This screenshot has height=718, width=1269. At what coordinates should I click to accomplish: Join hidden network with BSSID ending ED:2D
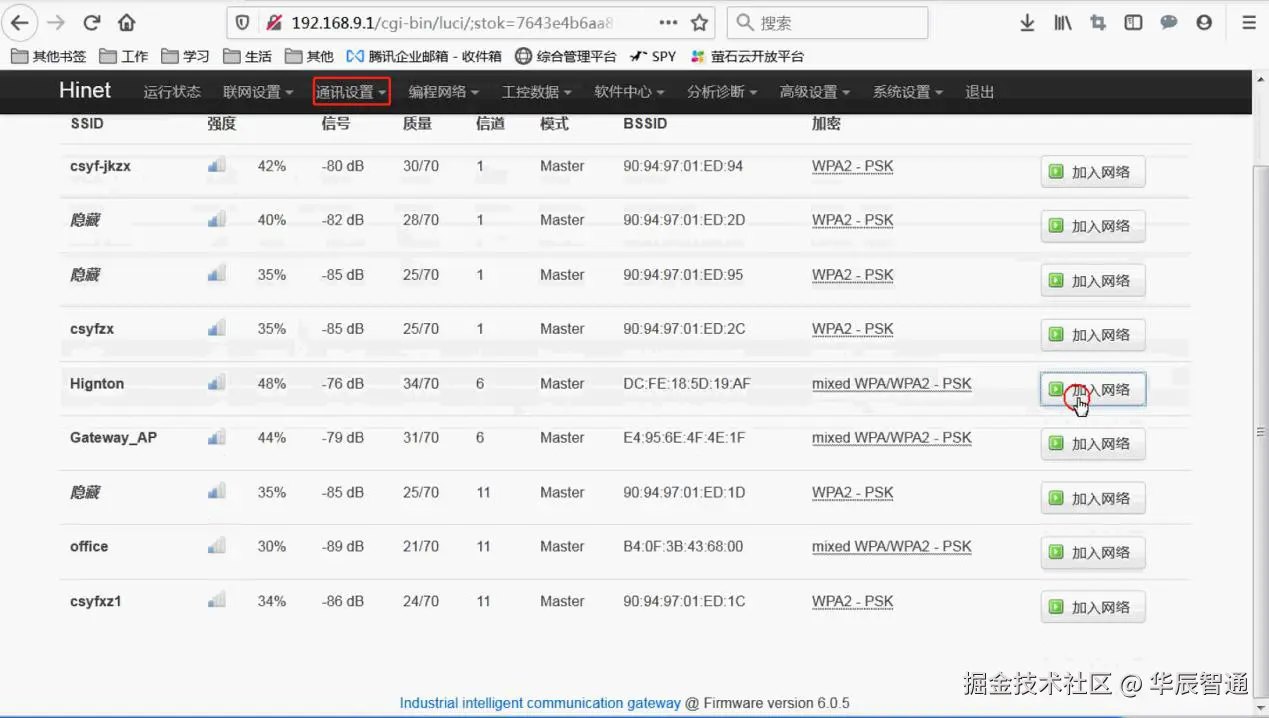pyautogui.click(x=1093, y=226)
